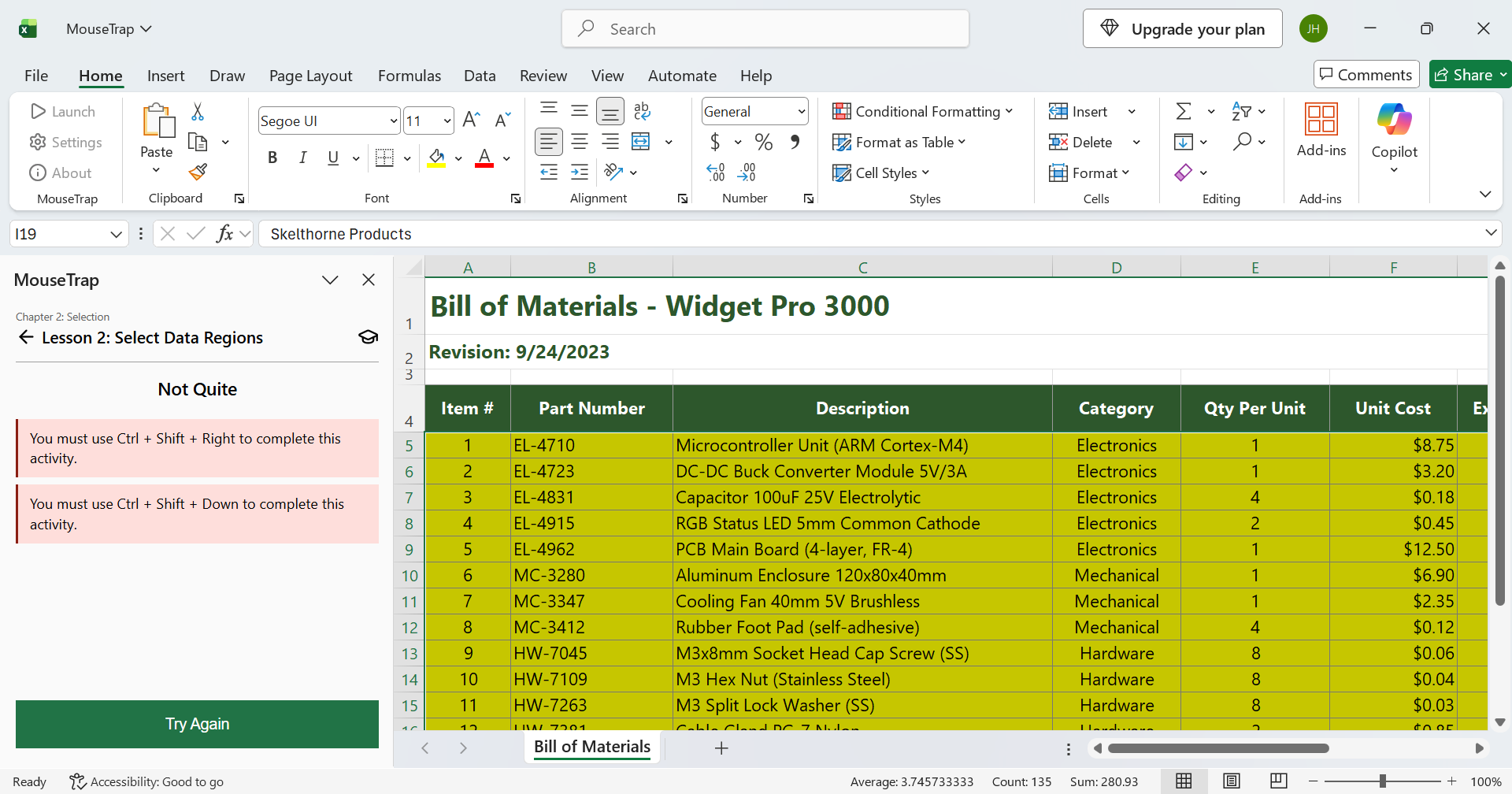Expand Conditional Formatting menu
This screenshot has height=794, width=1512.
(922, 111)
